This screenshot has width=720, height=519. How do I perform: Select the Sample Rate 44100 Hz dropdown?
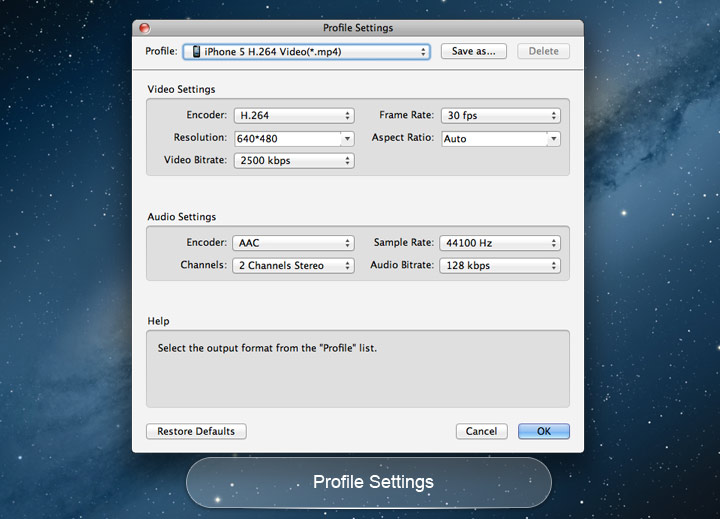coord(500,243)
